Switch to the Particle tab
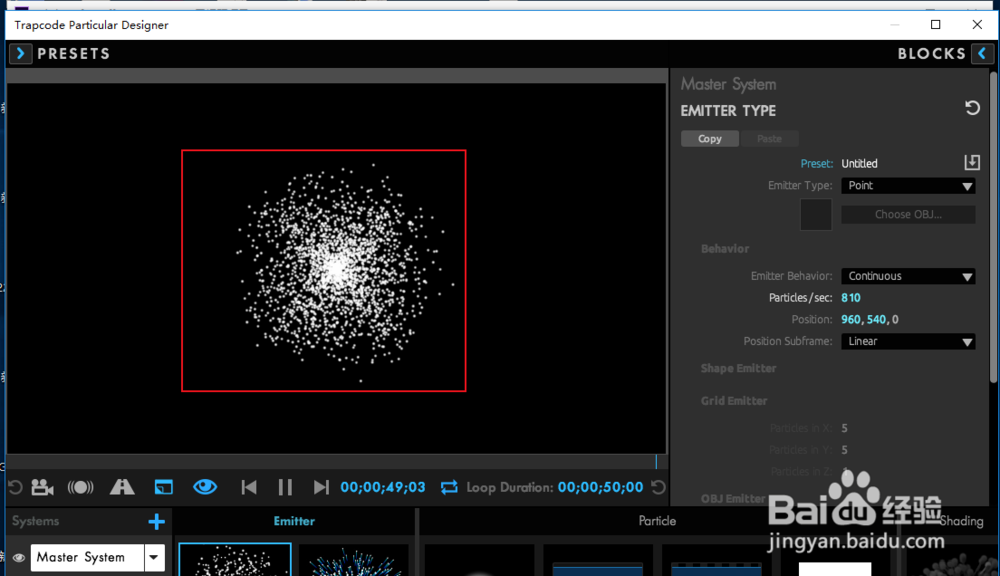 (x=657, y=521)
